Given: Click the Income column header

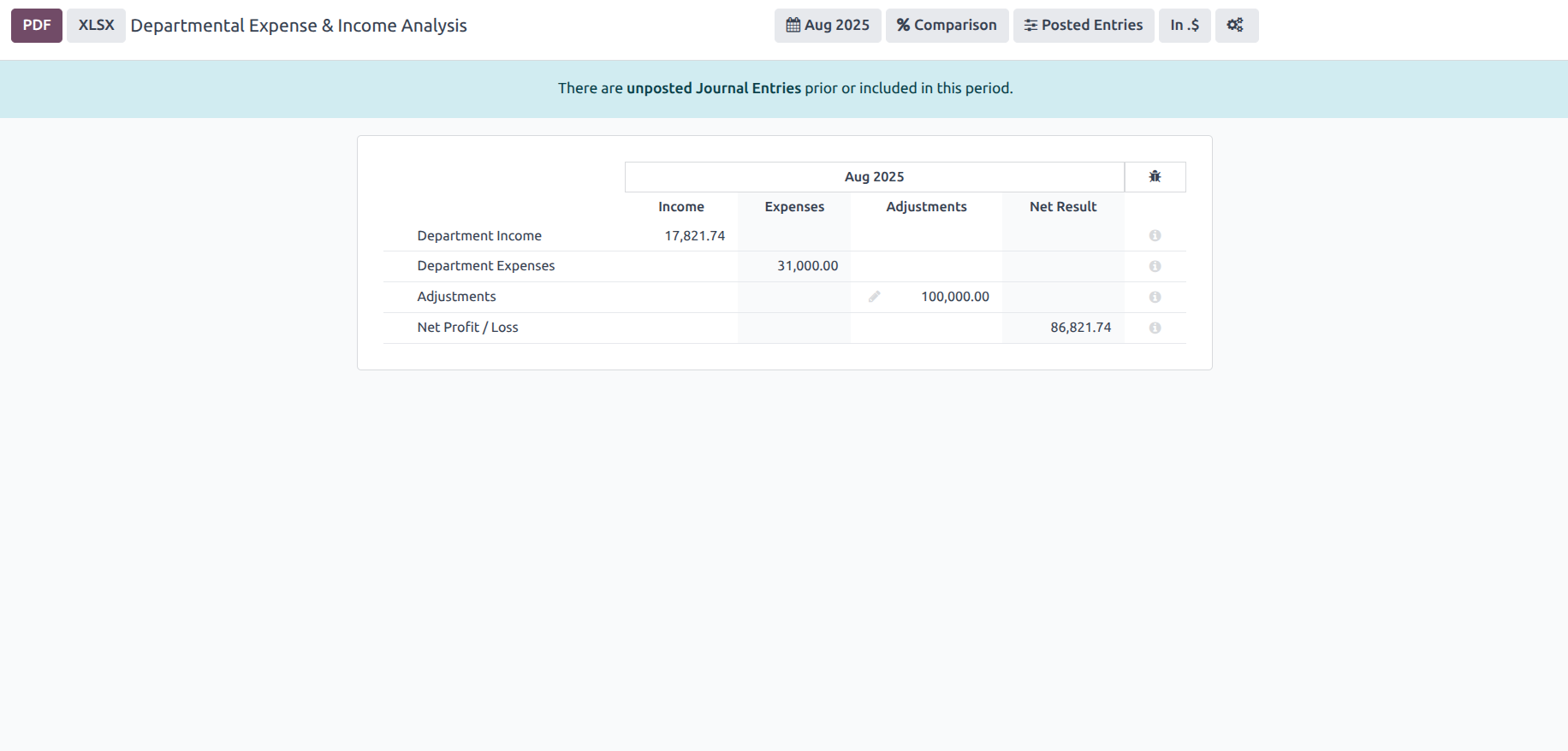Looking at the screenshot, I should click(x=681, y=207).
